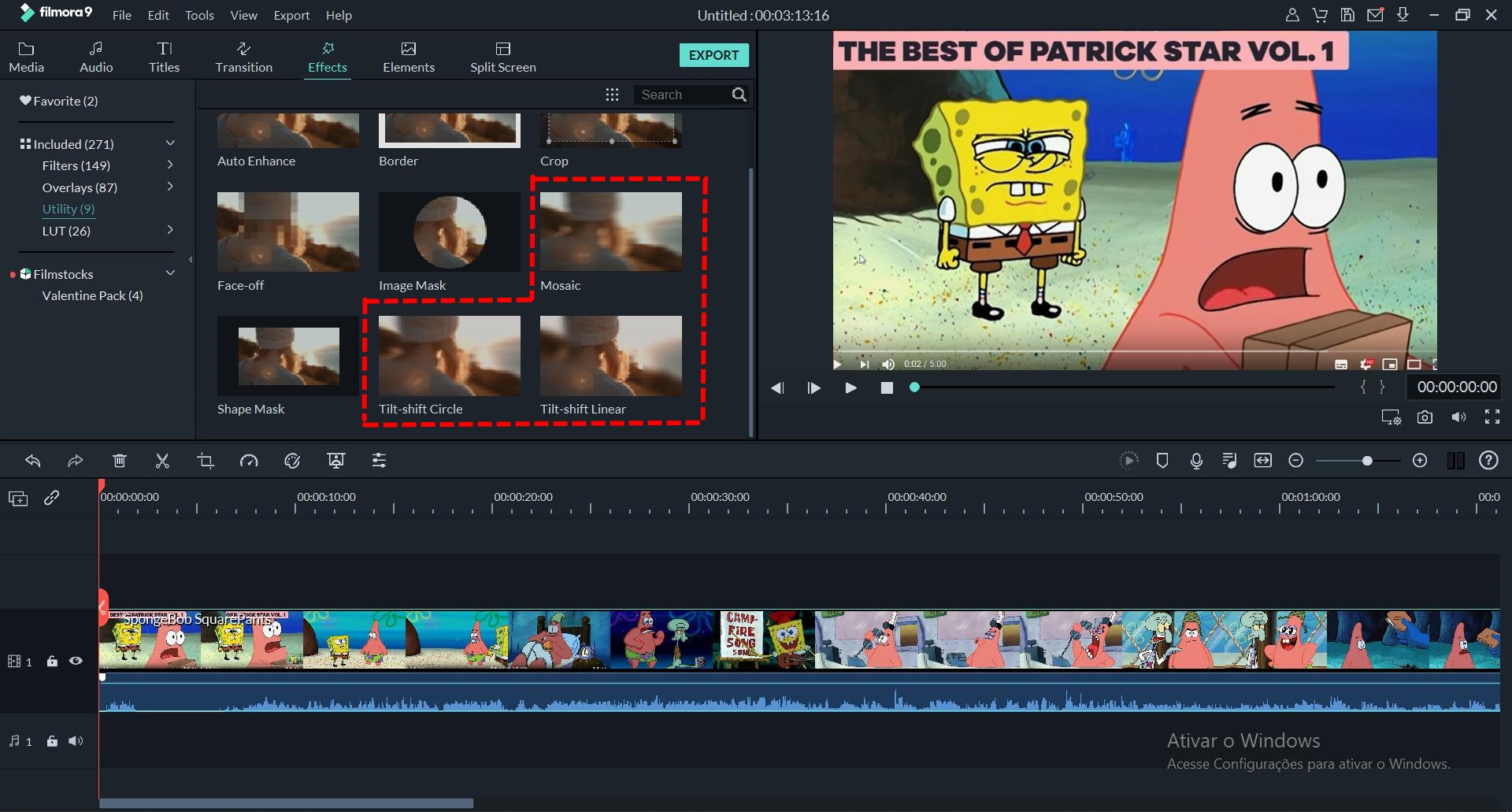Click the download icon in title bar
Screen dimensions: 1512x812
pyautogui.click(x=1403, y=15)
